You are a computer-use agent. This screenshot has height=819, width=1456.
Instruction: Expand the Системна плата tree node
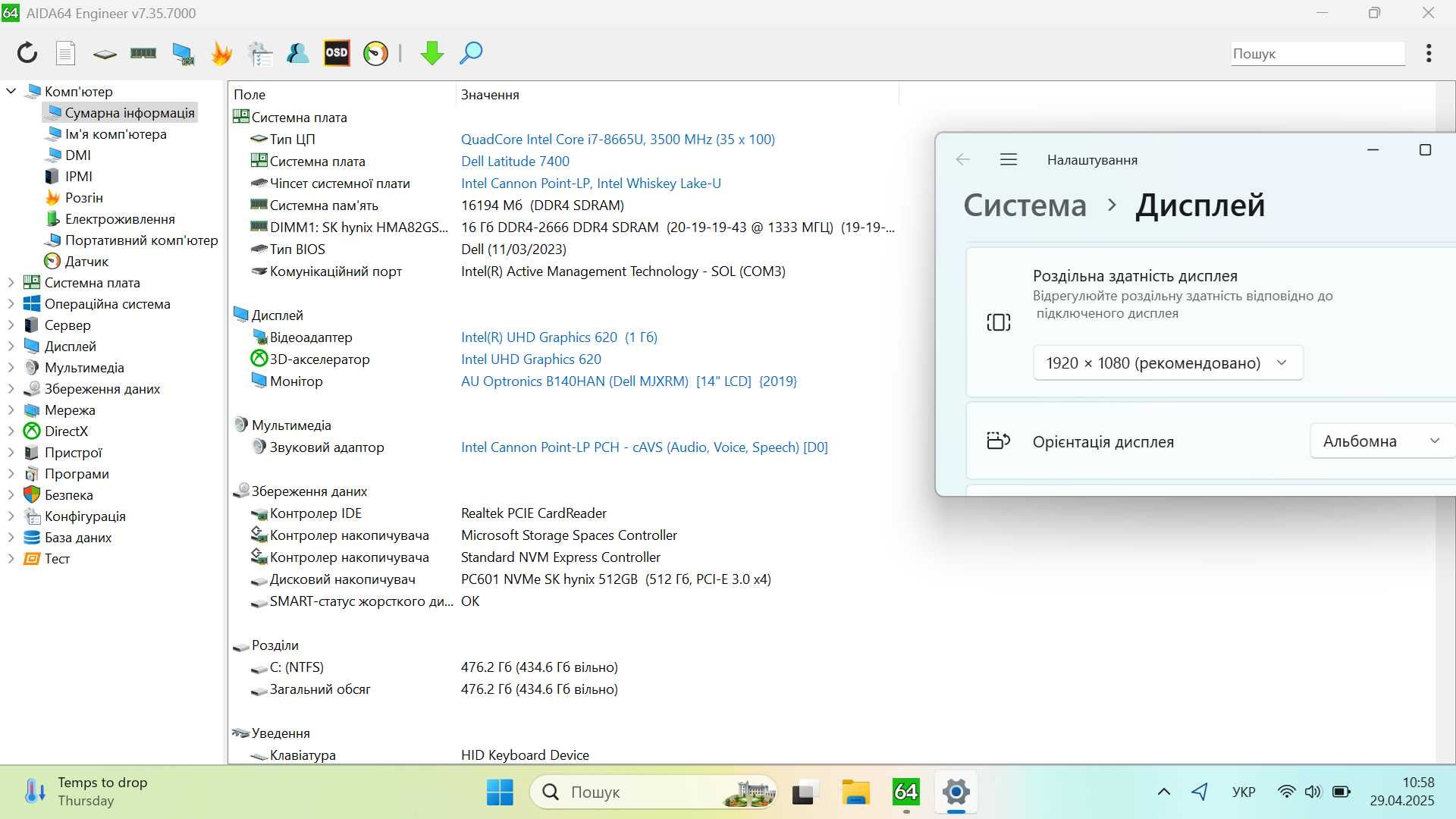pyautogui.click(x=11, y=282)
